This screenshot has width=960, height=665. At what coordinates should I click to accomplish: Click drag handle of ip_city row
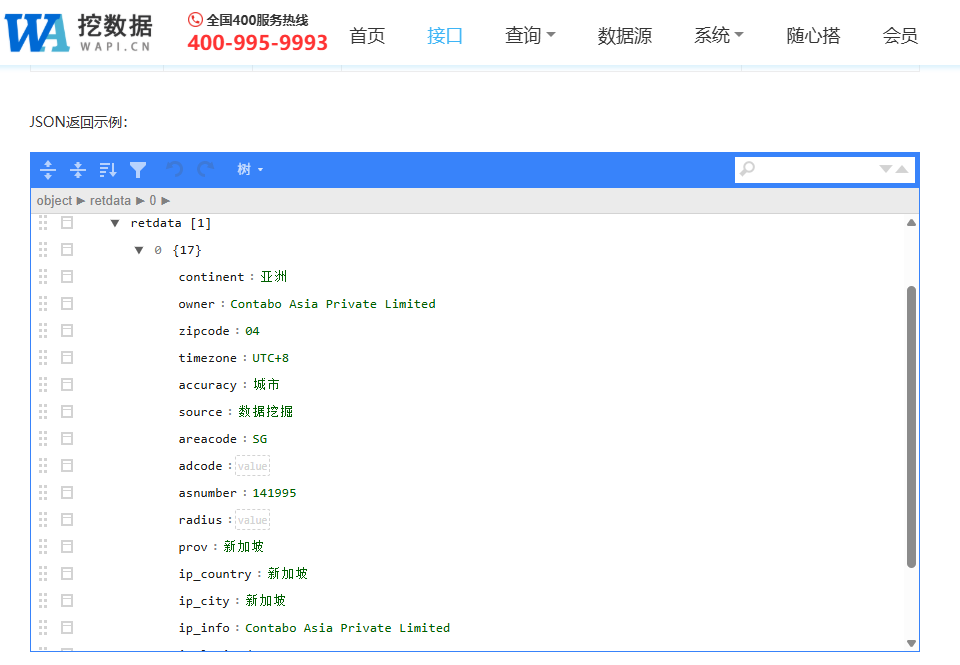[43, 600]
